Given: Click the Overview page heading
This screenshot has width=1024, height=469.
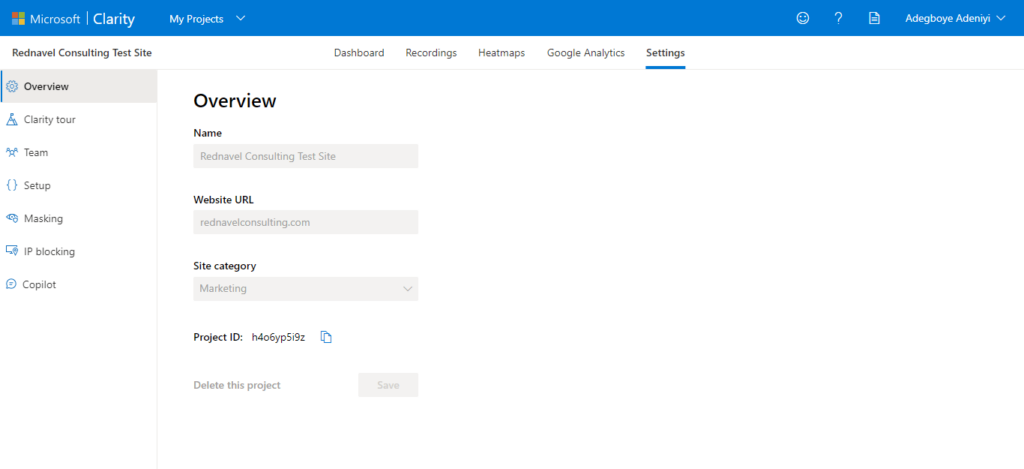Looking at the screenshot, I should tap(235, 101).
